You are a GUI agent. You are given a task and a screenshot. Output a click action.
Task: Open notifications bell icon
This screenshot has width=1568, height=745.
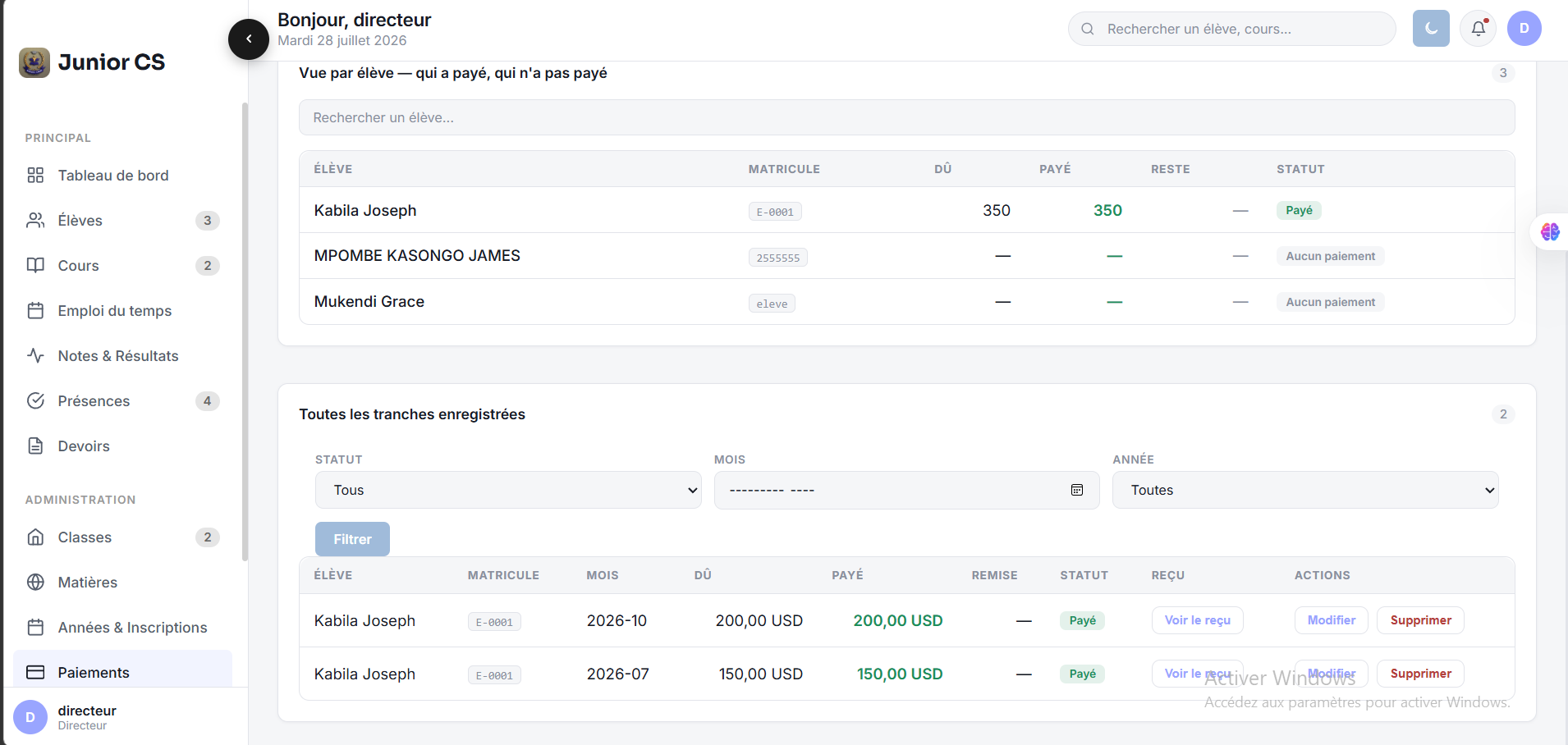pos(1479,29)
